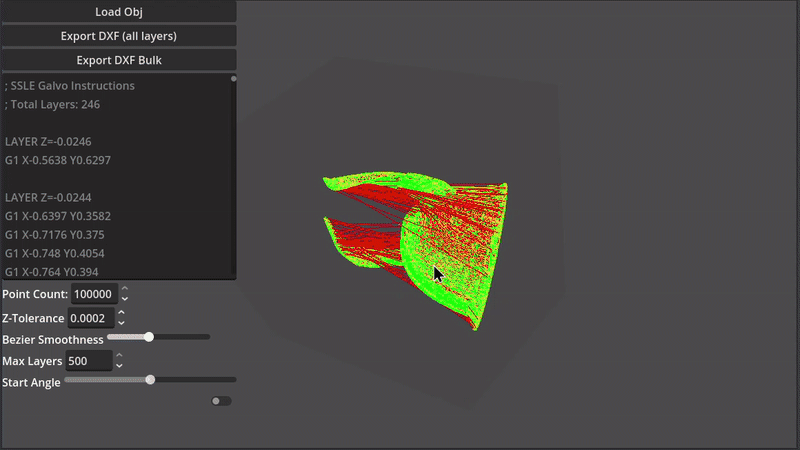Decrement Z-Tolerance using down arrow
Screen dimensions: 800x450
[x=121, y=323]
